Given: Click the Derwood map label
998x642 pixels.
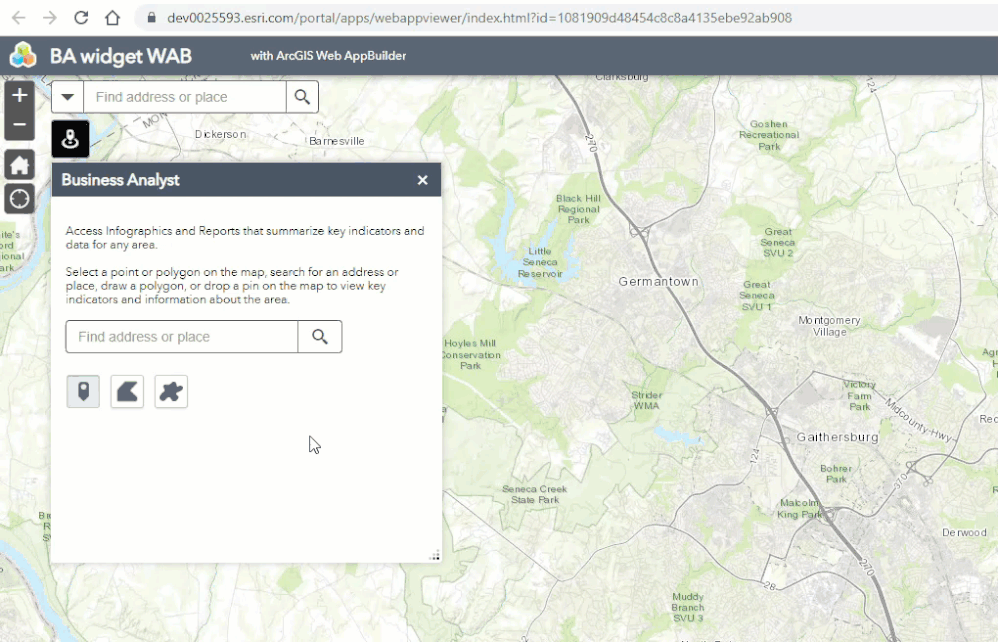Looking at the screenshot, I should (964, 533).
